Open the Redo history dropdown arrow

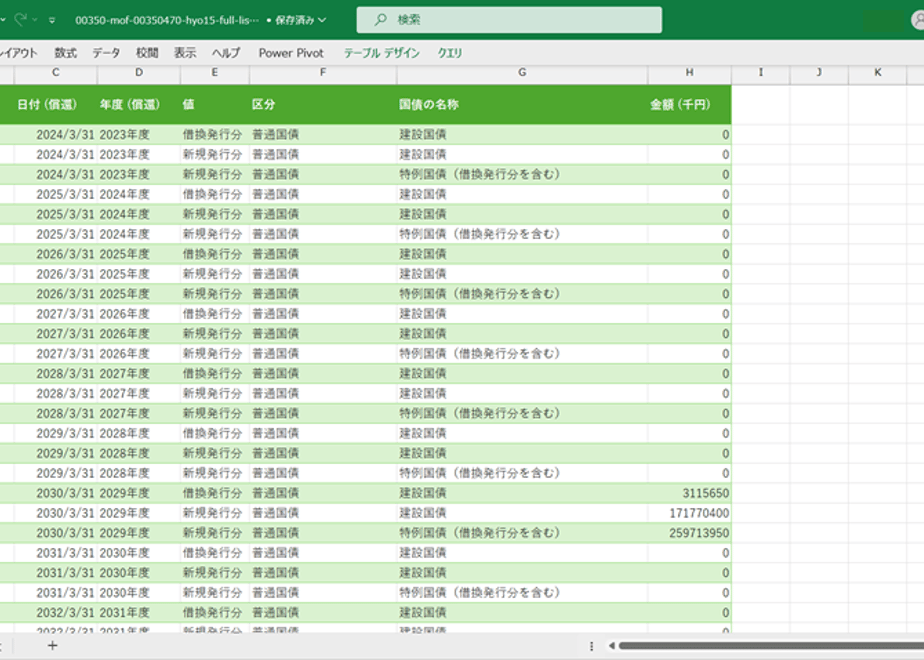tap(35, 20)
